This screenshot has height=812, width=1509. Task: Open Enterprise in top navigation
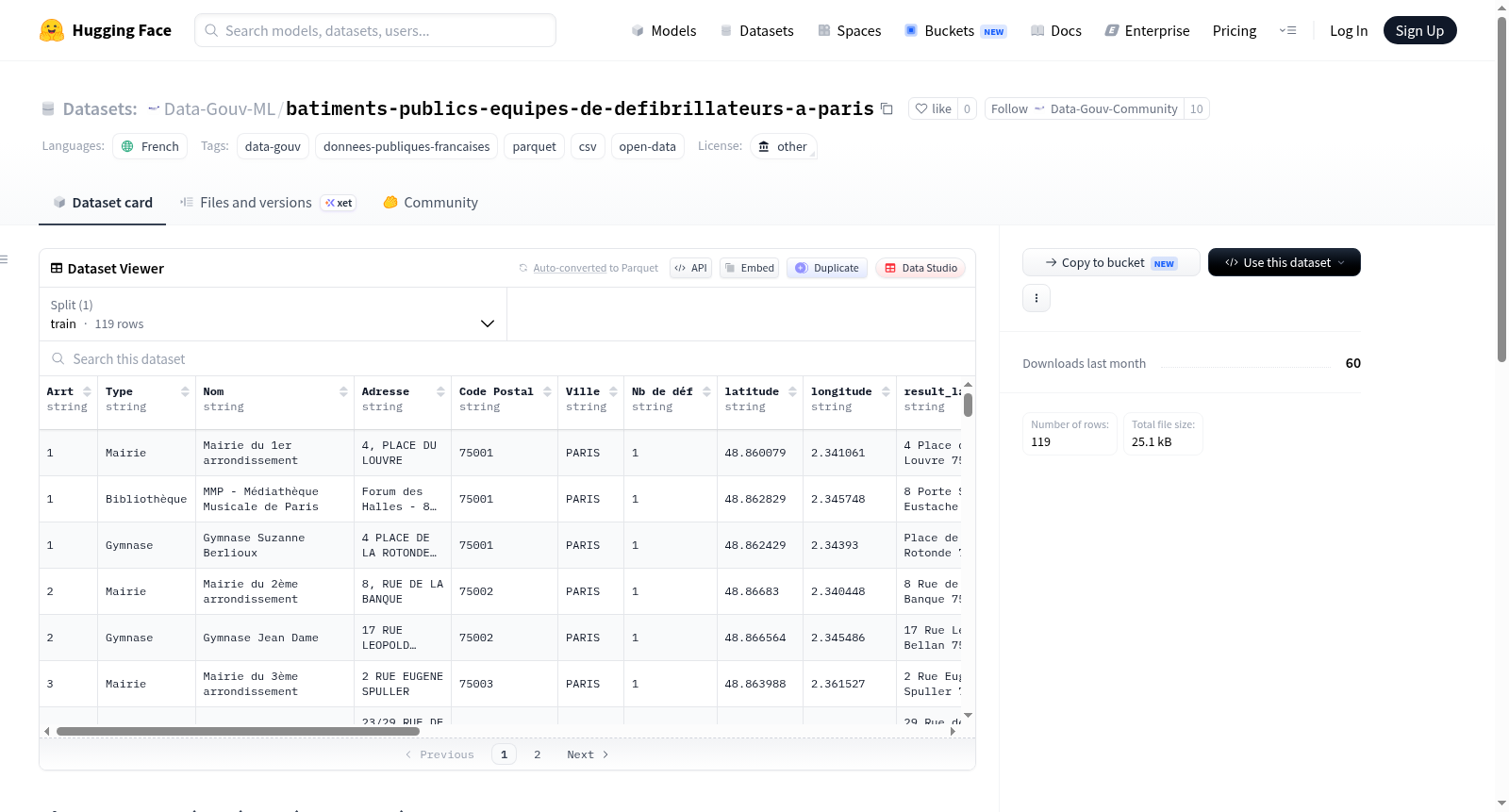tap(1147, 30)
